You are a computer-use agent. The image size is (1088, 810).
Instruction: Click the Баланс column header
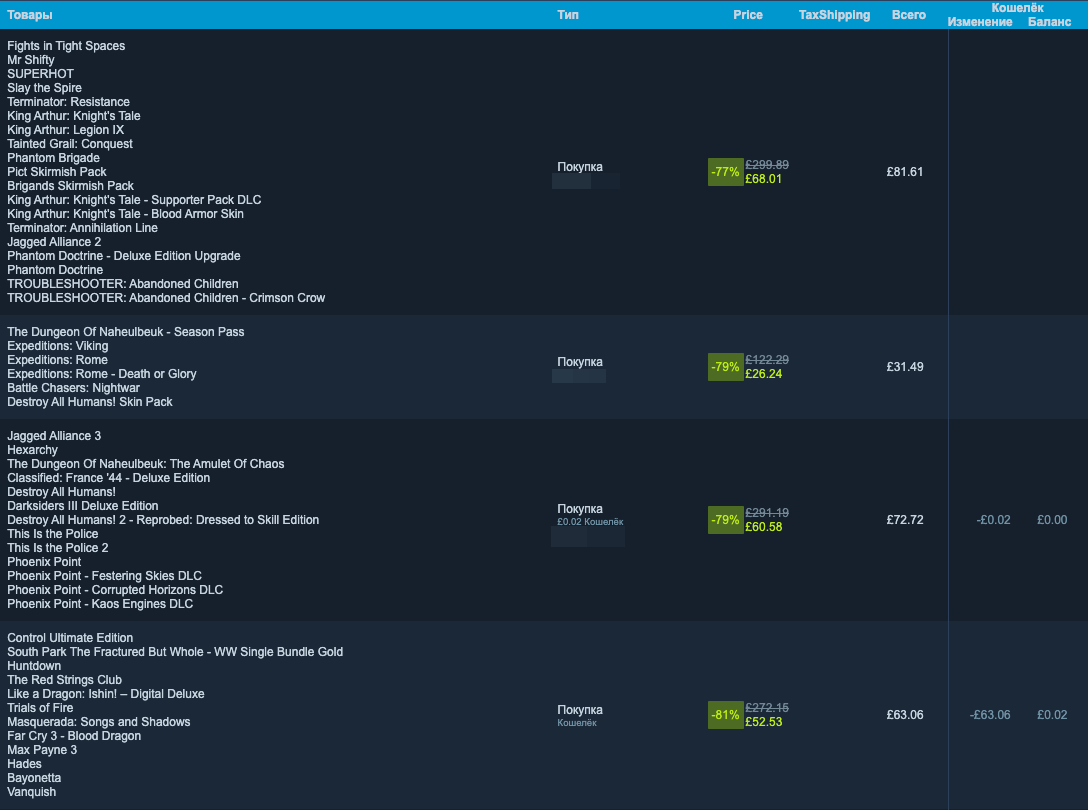point(1049,22)
